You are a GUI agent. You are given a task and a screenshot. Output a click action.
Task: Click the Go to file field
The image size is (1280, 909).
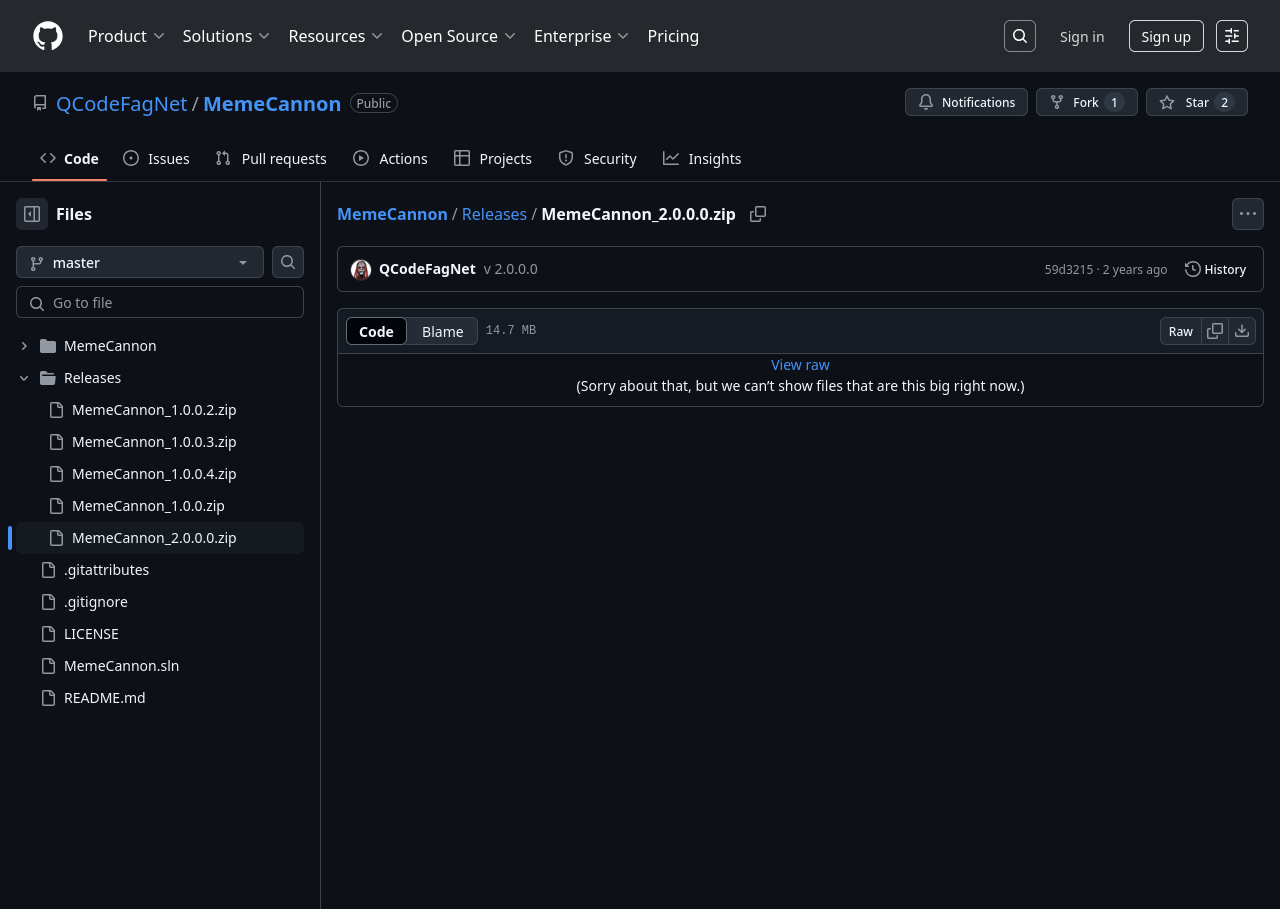coord(160,302)
